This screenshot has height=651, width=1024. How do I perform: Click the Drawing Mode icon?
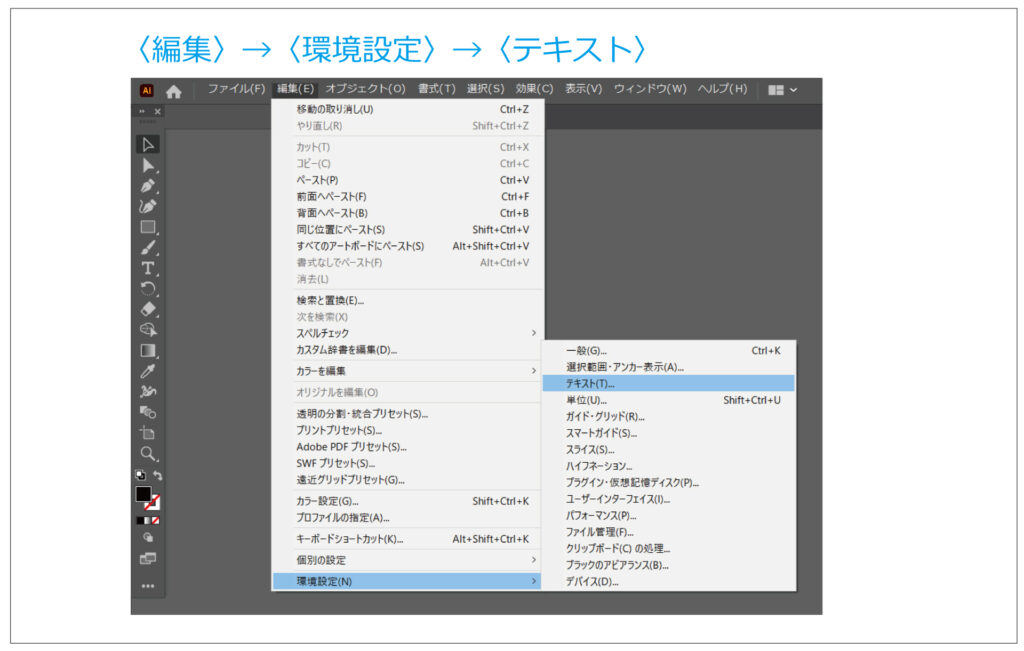pos(148,537)
